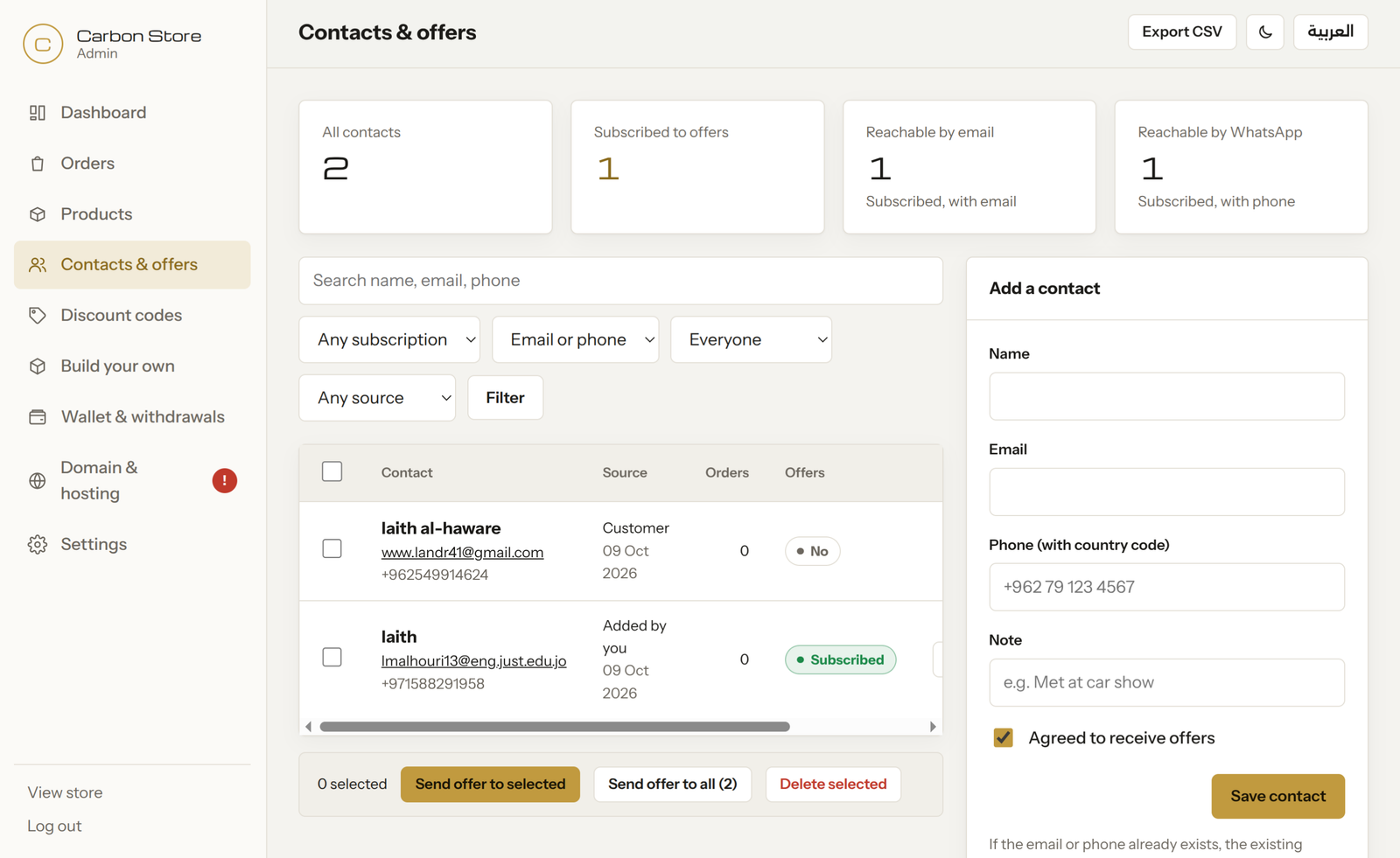The image size is (1400, 858).
Task: Open the Any subscription dropdown
Action: 389,339
